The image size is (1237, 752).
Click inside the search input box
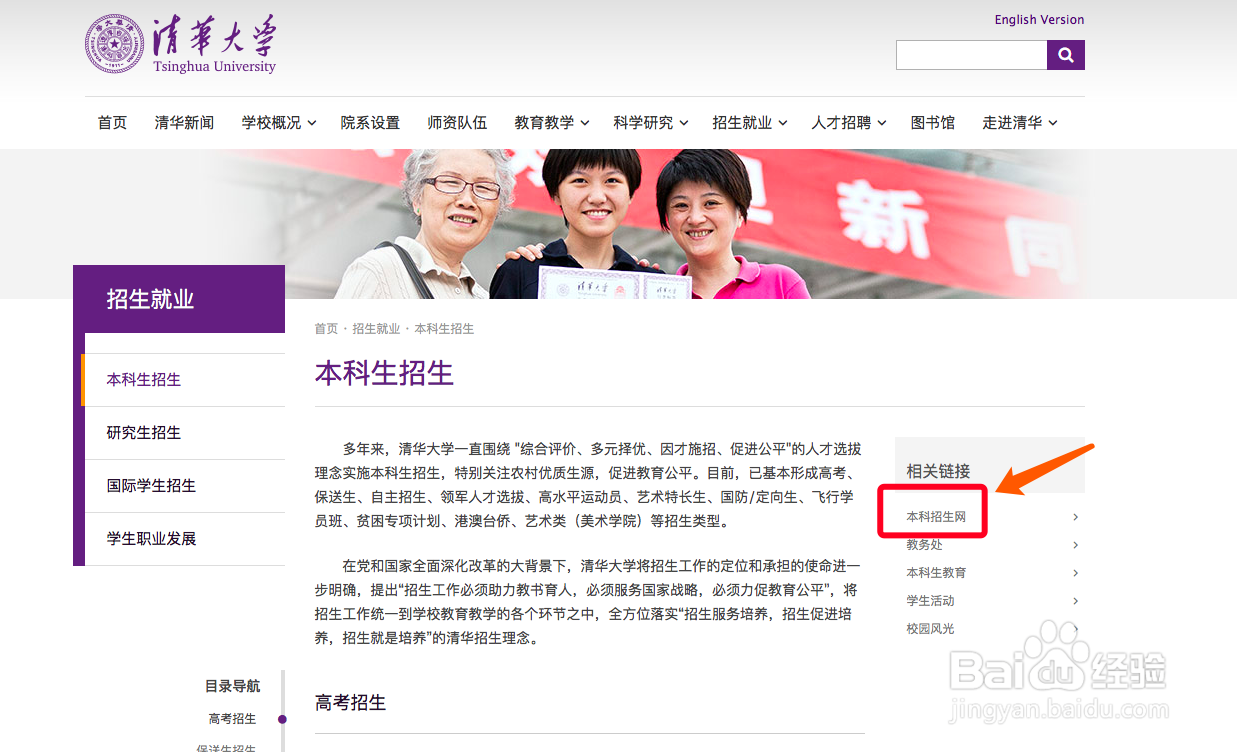point(970,55)
